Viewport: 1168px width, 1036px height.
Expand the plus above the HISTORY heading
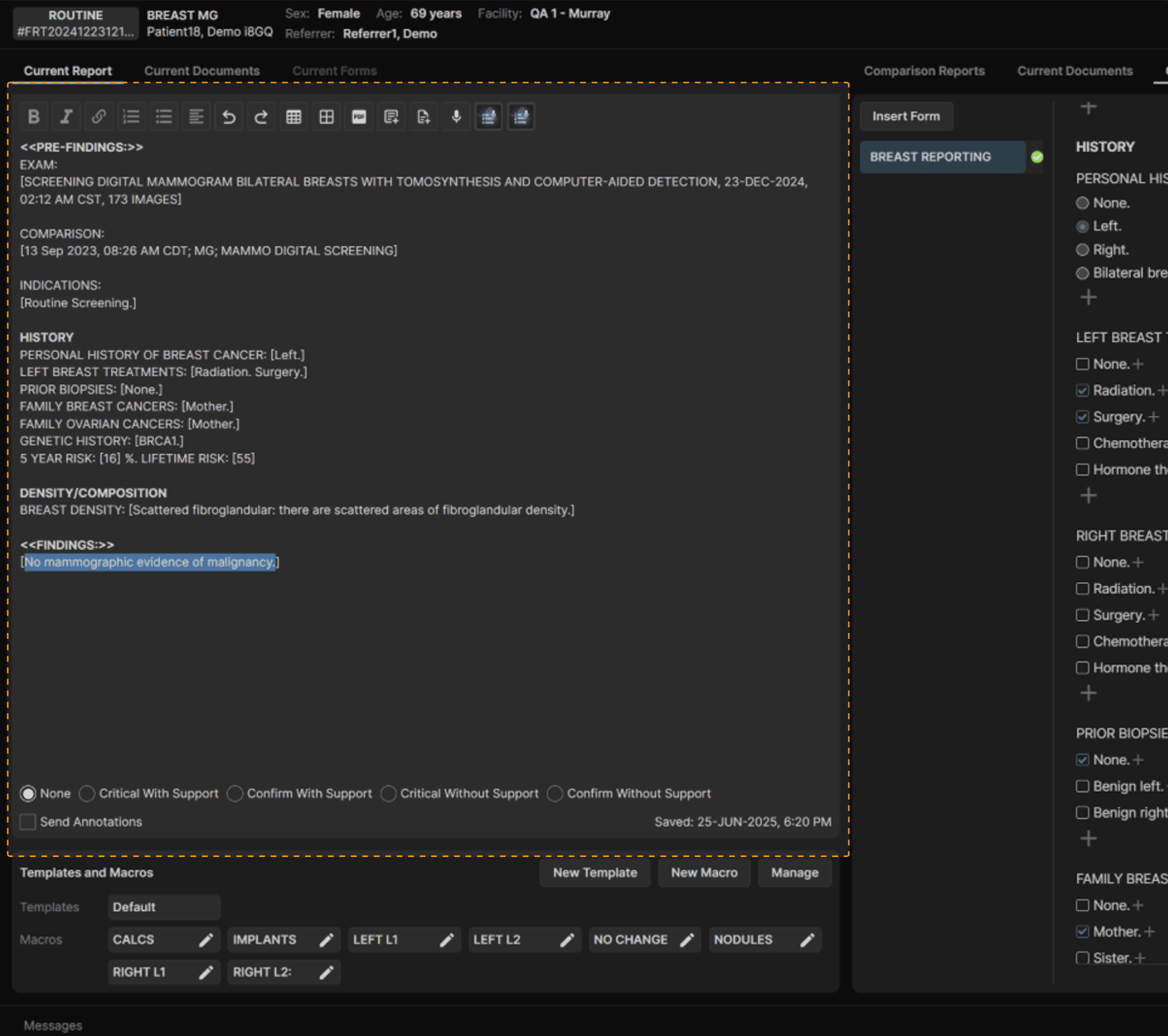point(1088,108)
